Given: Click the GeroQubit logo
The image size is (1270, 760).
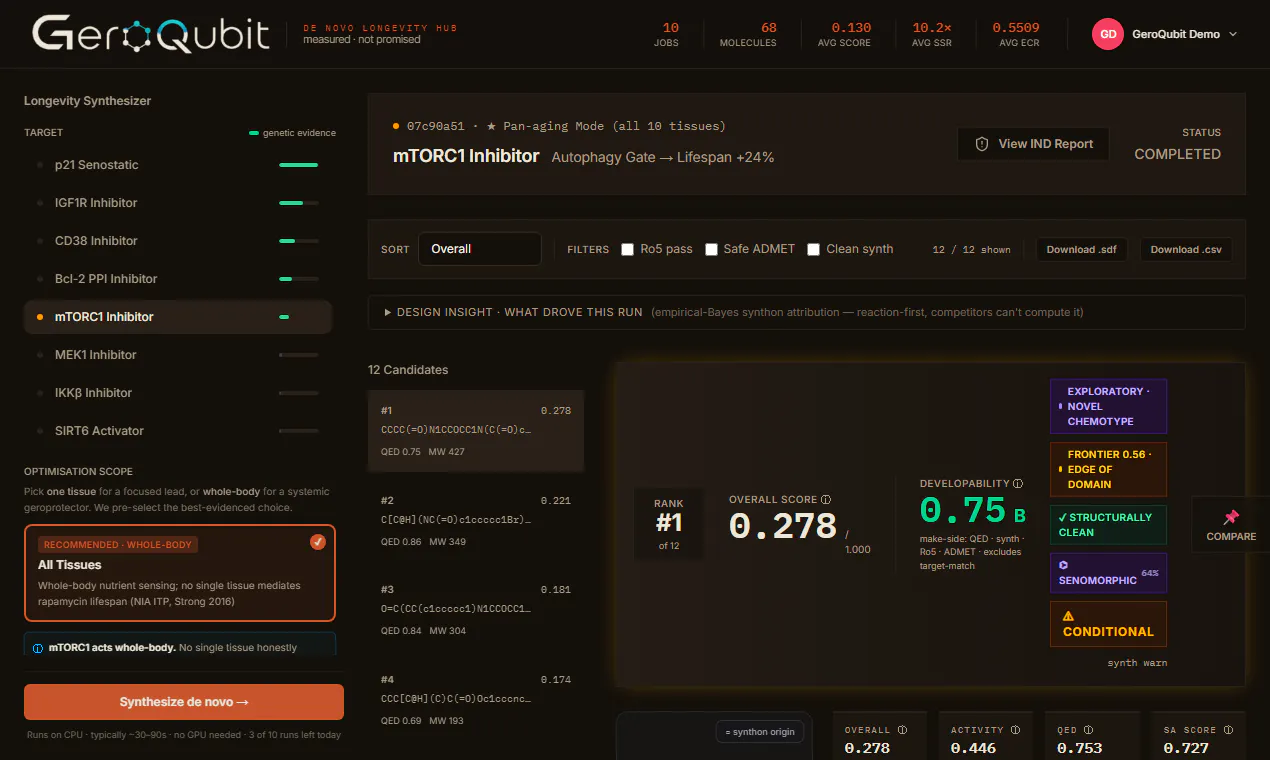Looking at the screenshot, I should tap(151, 34).
